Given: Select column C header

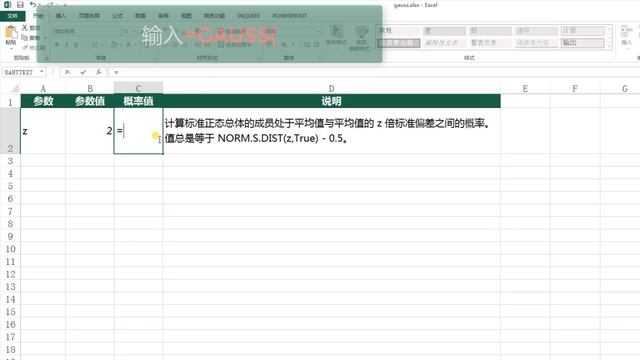Looking at the screenshot, I should (x=138, y=89).
